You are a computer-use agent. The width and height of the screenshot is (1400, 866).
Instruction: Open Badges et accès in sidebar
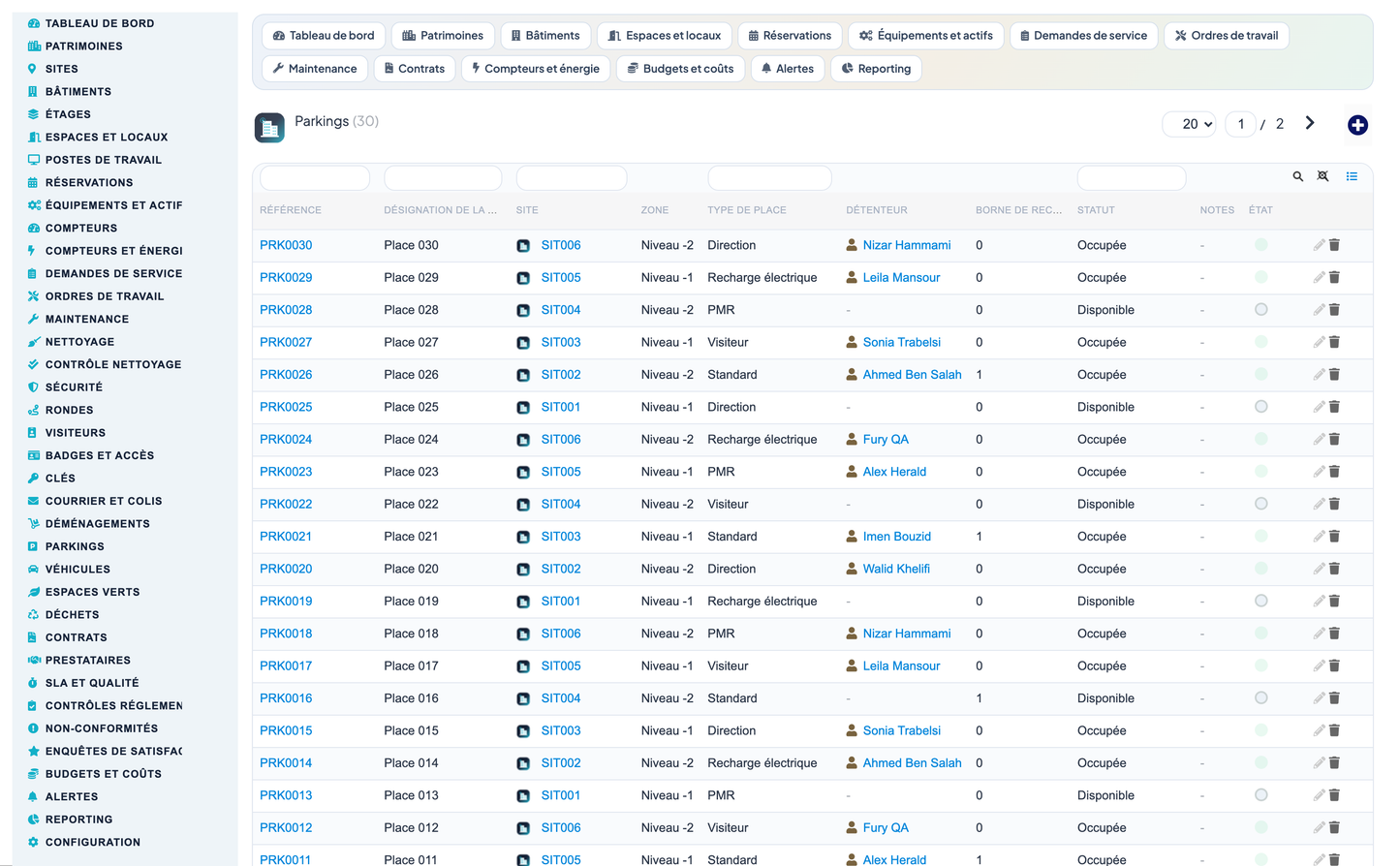(100, 455)
